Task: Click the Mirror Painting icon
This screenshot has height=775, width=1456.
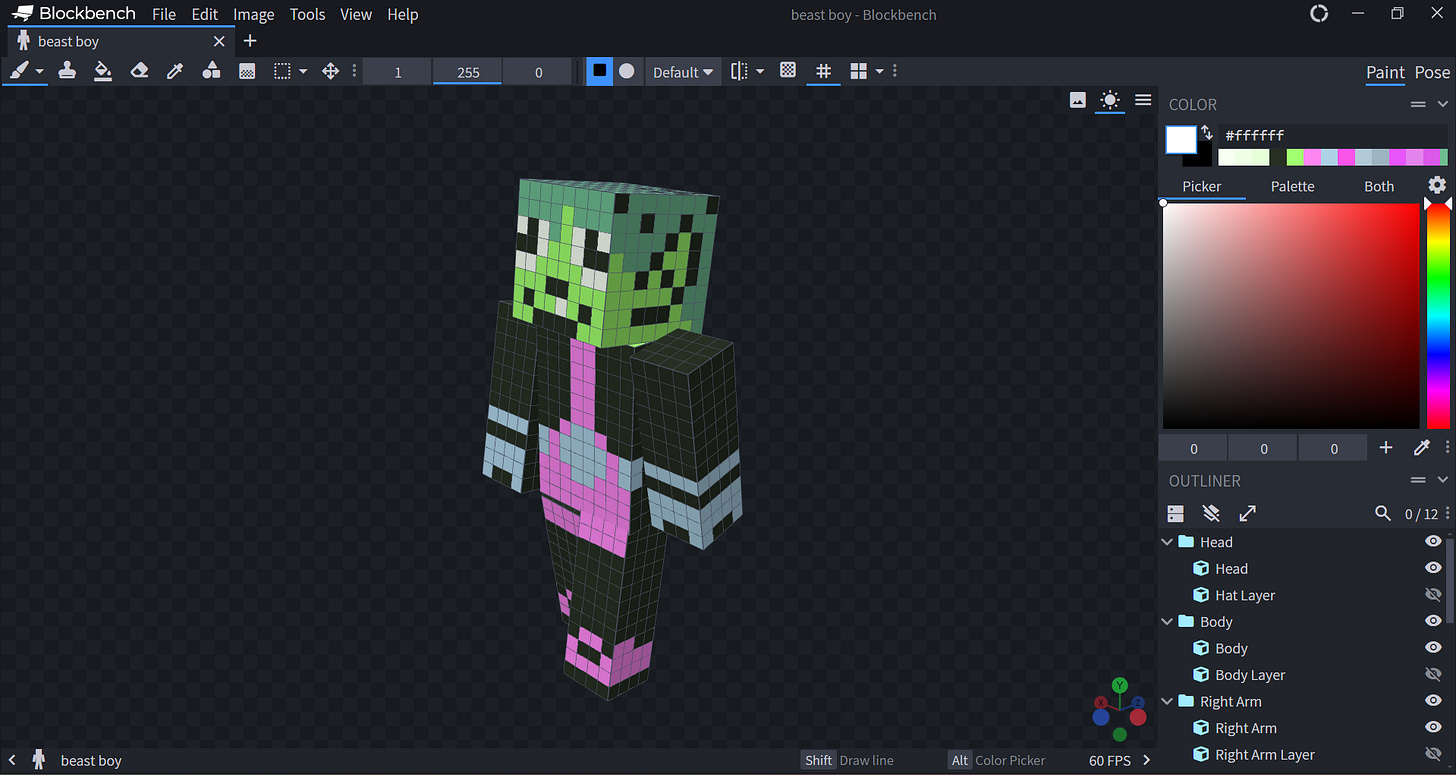Action: 739,71
